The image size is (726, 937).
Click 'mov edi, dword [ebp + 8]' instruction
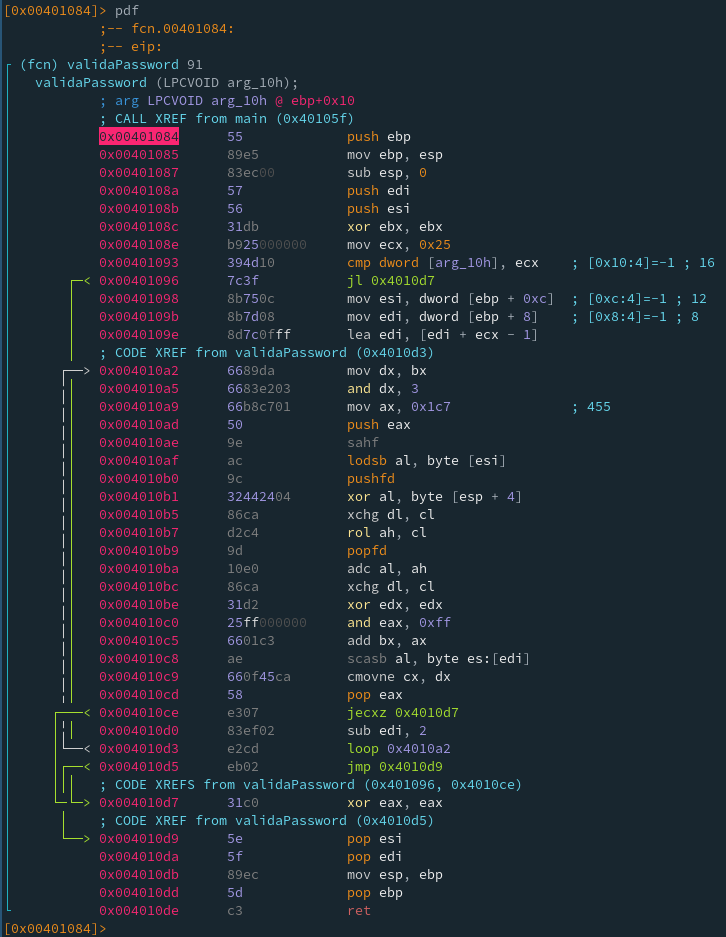point(442,317)
